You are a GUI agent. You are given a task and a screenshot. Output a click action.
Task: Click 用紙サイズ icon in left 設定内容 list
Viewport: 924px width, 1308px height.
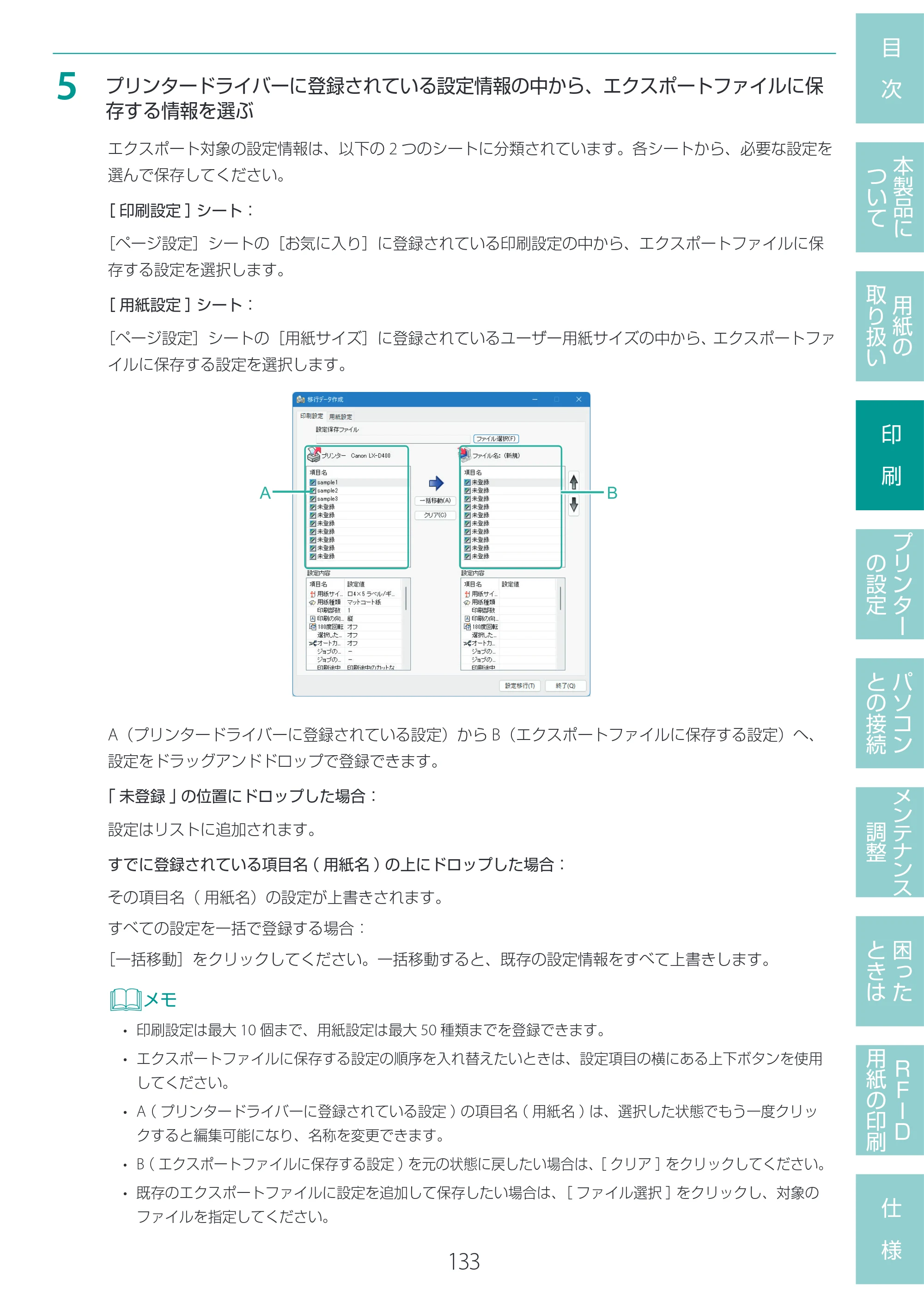pos(313,594)
